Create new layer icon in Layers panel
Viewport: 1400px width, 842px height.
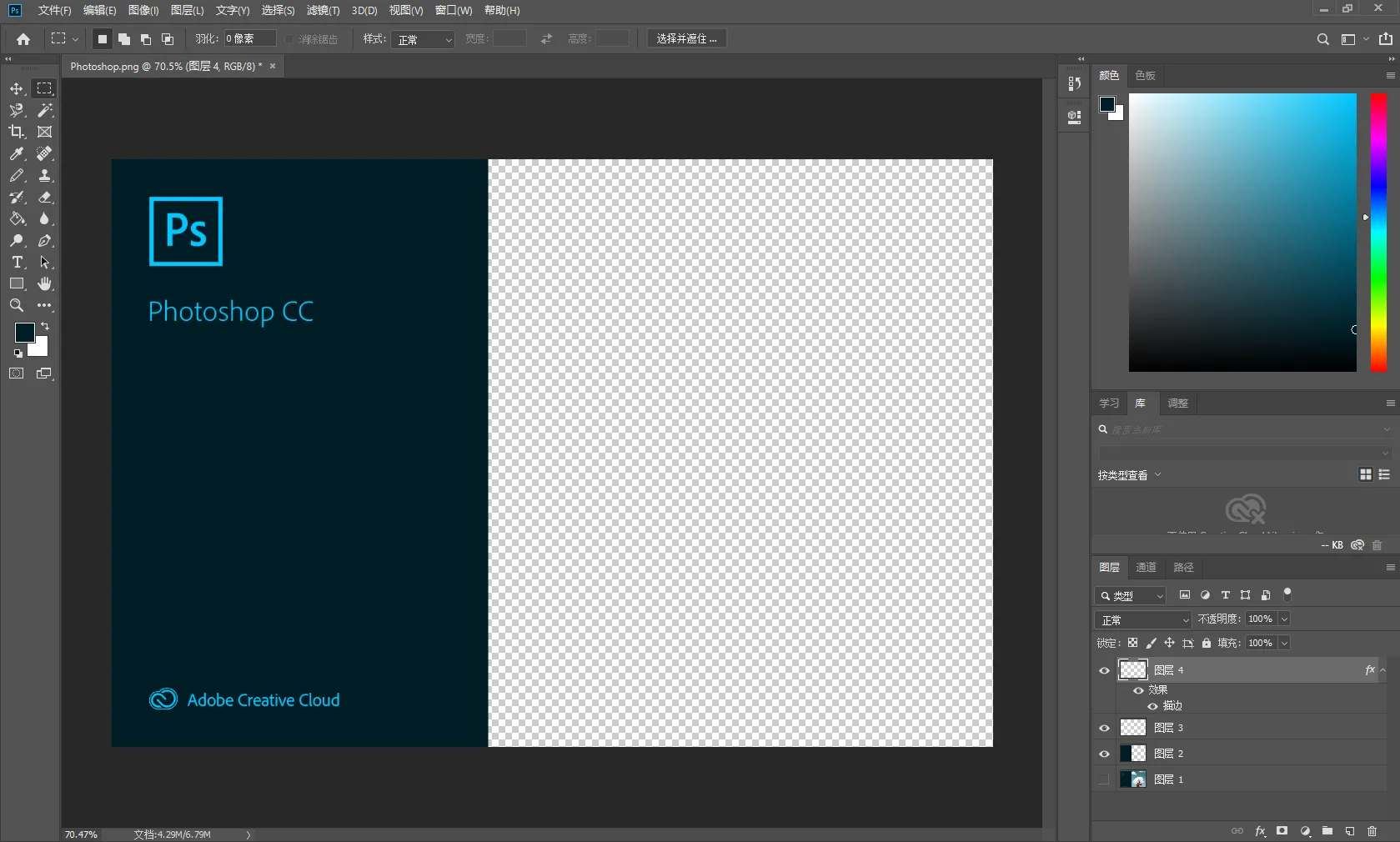[x=1350, y=831]
